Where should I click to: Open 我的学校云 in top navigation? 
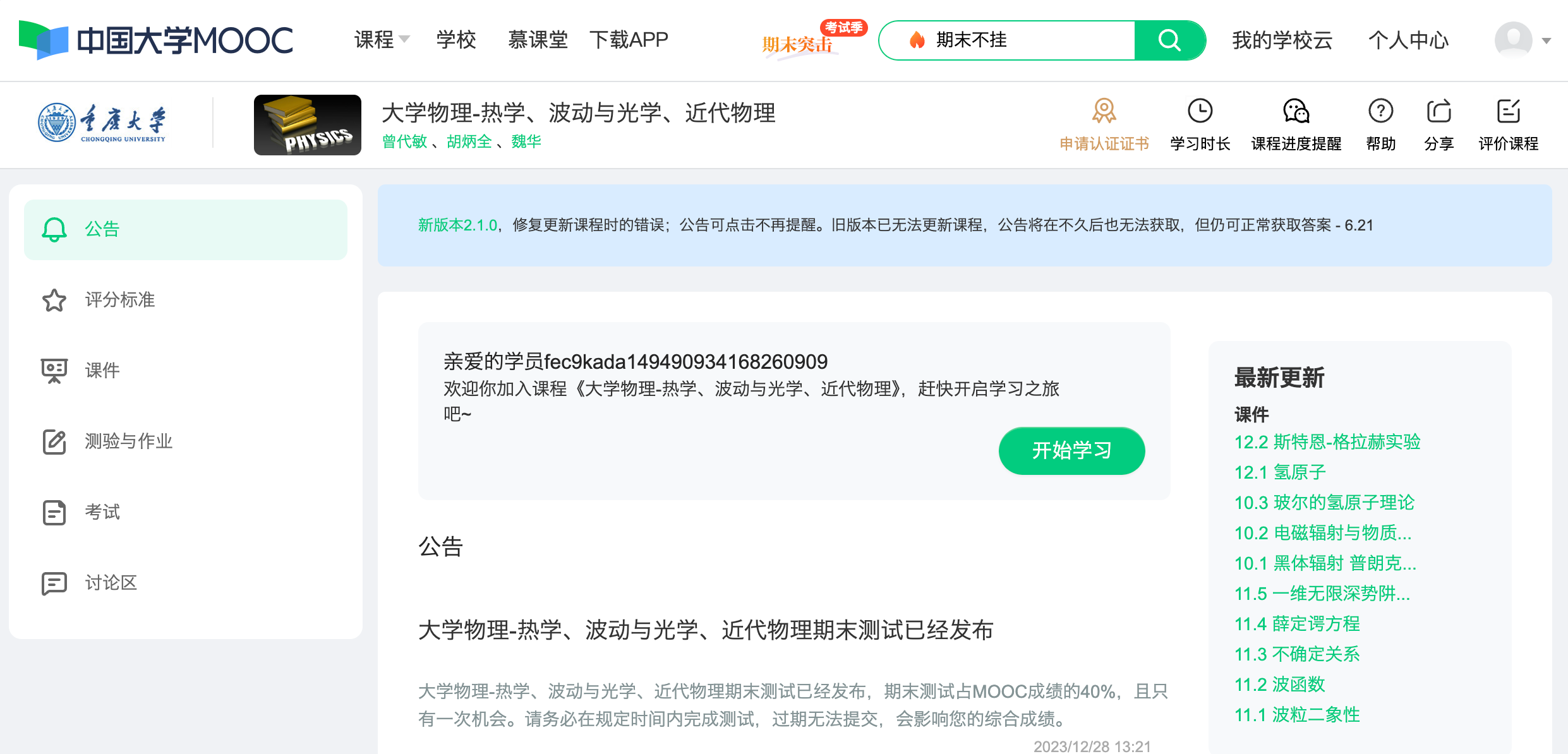1282,40
